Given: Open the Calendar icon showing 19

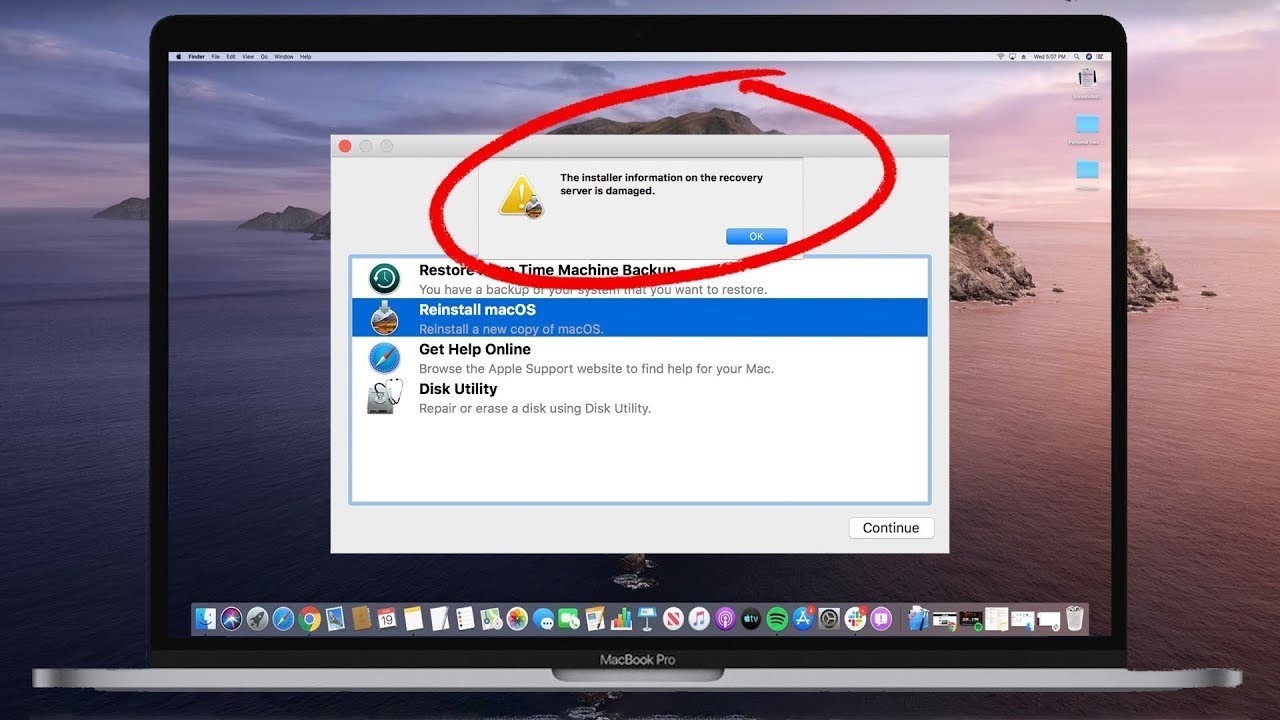Looking at the screenshot, I should click(386, 618).
